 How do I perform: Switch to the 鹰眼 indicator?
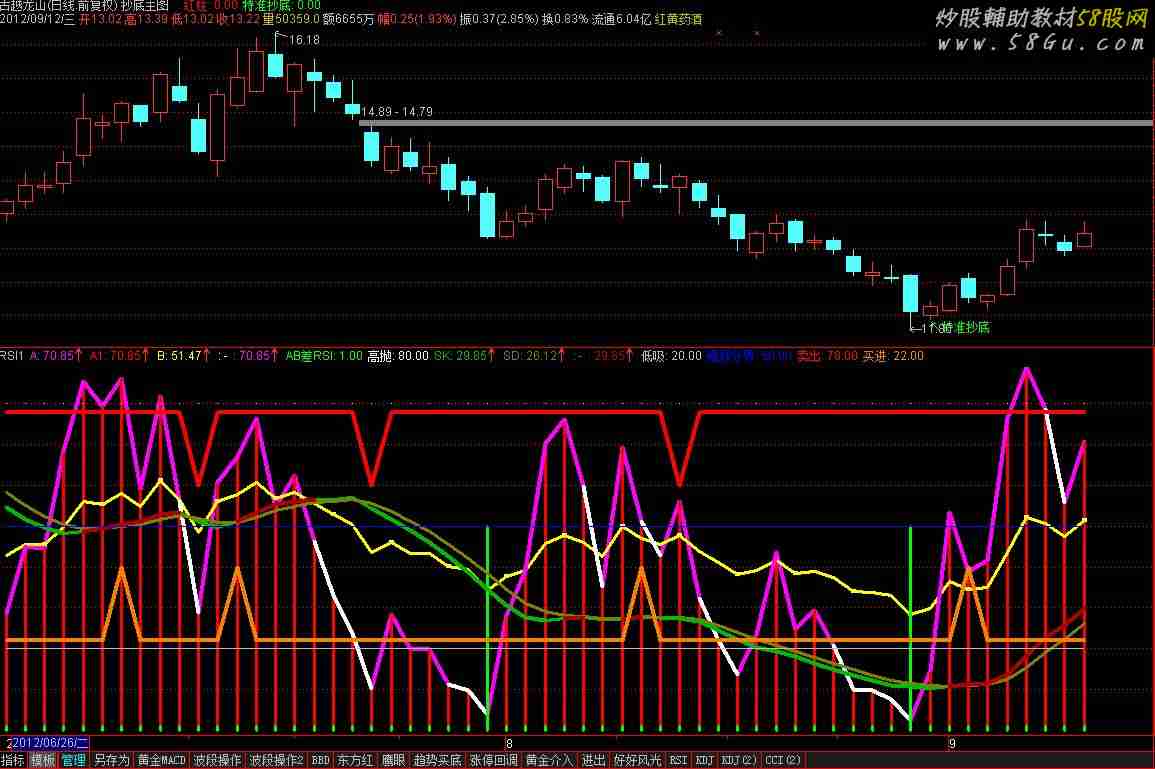(392, 760)
